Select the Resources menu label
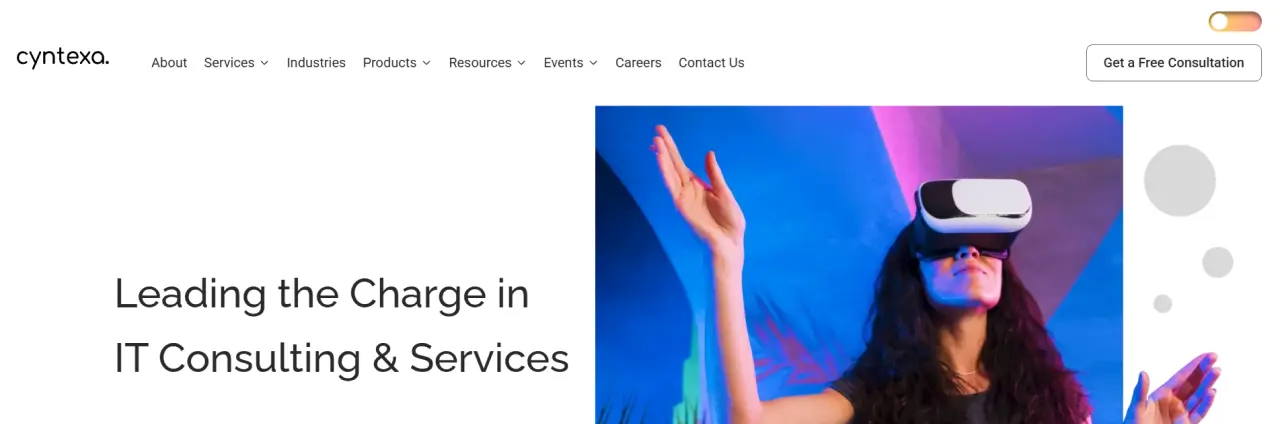 (480, 62)
